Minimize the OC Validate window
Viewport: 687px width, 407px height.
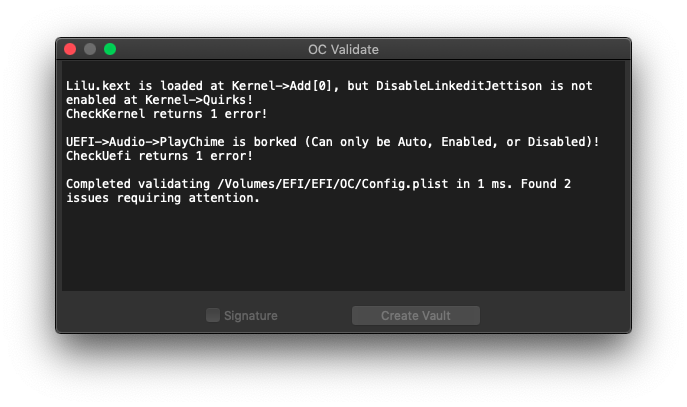pyautogui.click(x=90, y=49)
